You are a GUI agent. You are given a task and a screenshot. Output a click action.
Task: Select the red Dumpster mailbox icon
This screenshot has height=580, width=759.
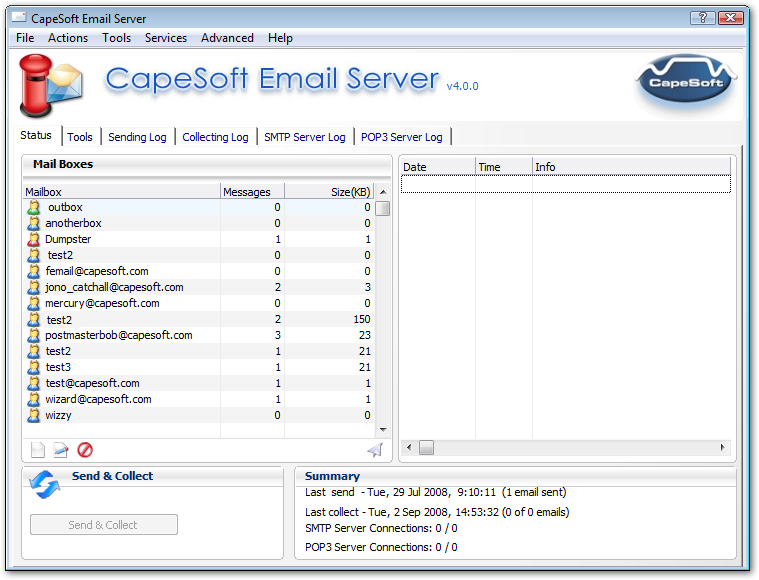point(34,239)
